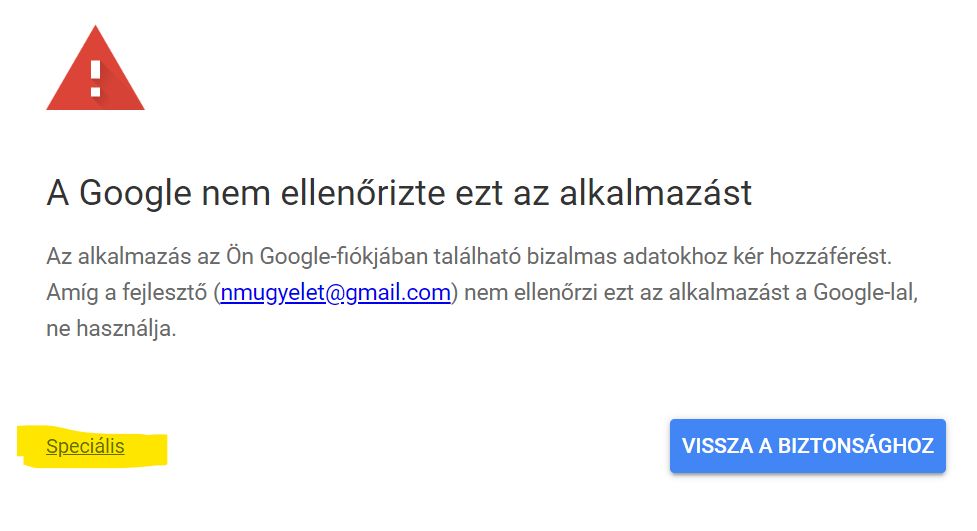The width and height of the screenshot is (977, 531).
Task: Click the text "ne használja."
Action: 111,328
